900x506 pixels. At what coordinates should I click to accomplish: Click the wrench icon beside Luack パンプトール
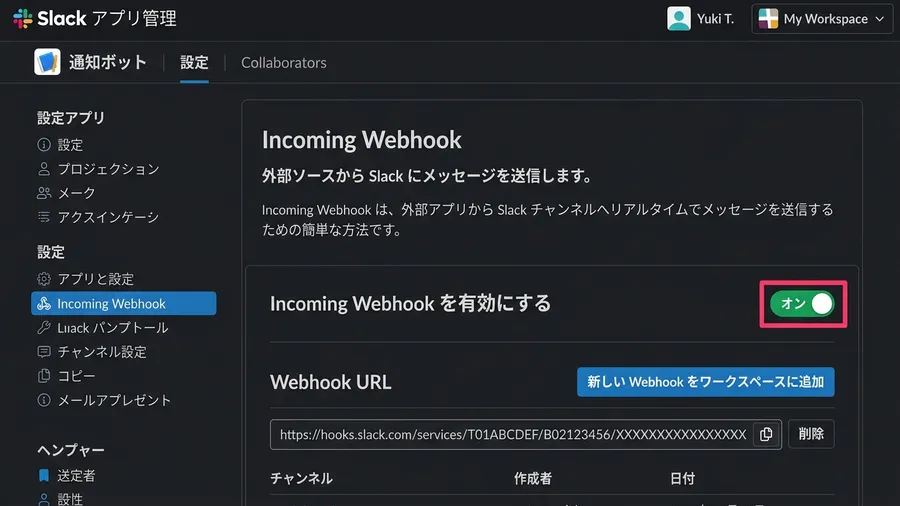tap(44, 328)
